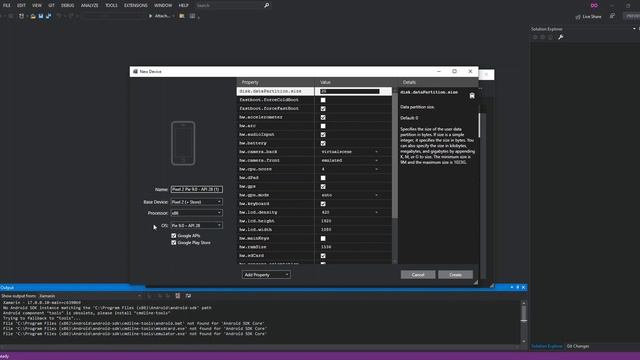Open the Show output from dropdown
Viewport: 640px width, 360px height.
90,296
